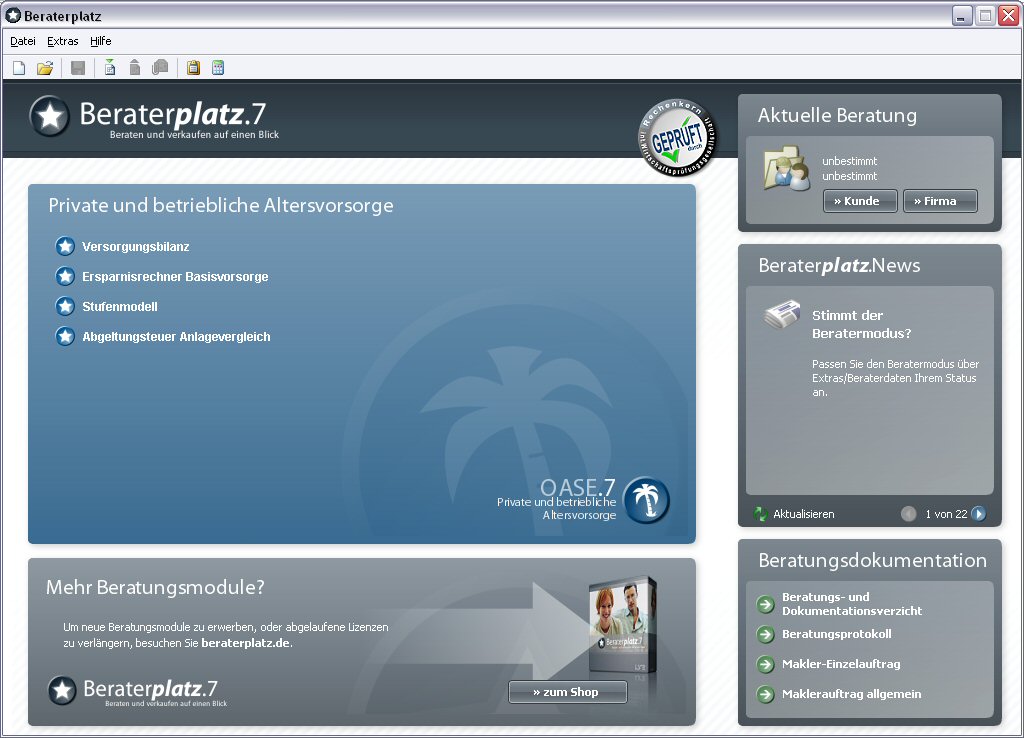Open Beratungs- und Dokumentationsverzicht link
Image resolution: width=1024 pixels, height=738 pixels.
(852, 604)
